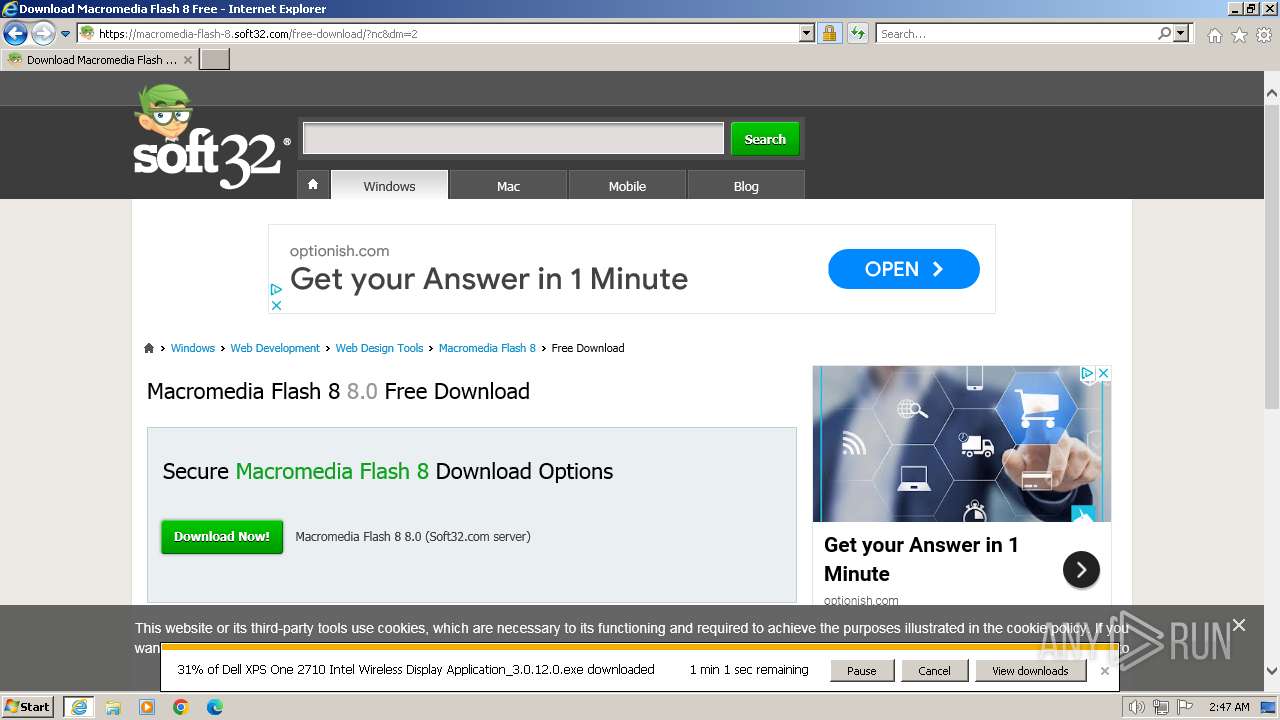Viewport: 1280px width, 720px height.
Task: Select the Blog navigation tab
Action: 746,185
